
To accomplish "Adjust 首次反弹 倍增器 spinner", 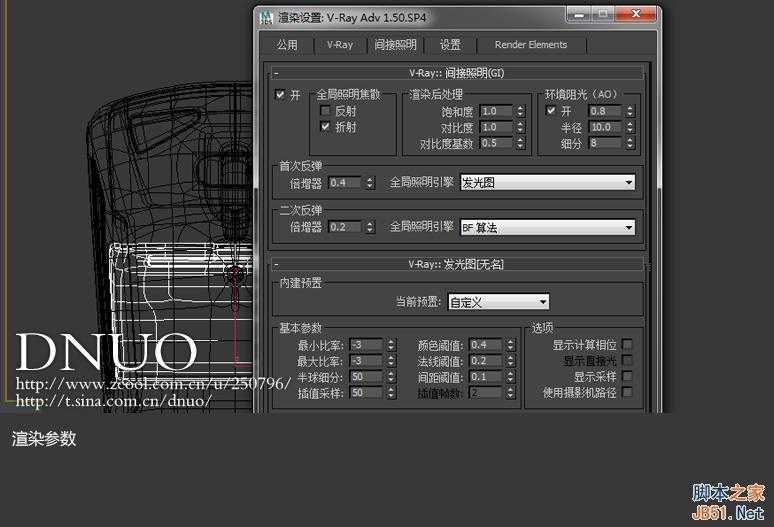I will (370, 183).
